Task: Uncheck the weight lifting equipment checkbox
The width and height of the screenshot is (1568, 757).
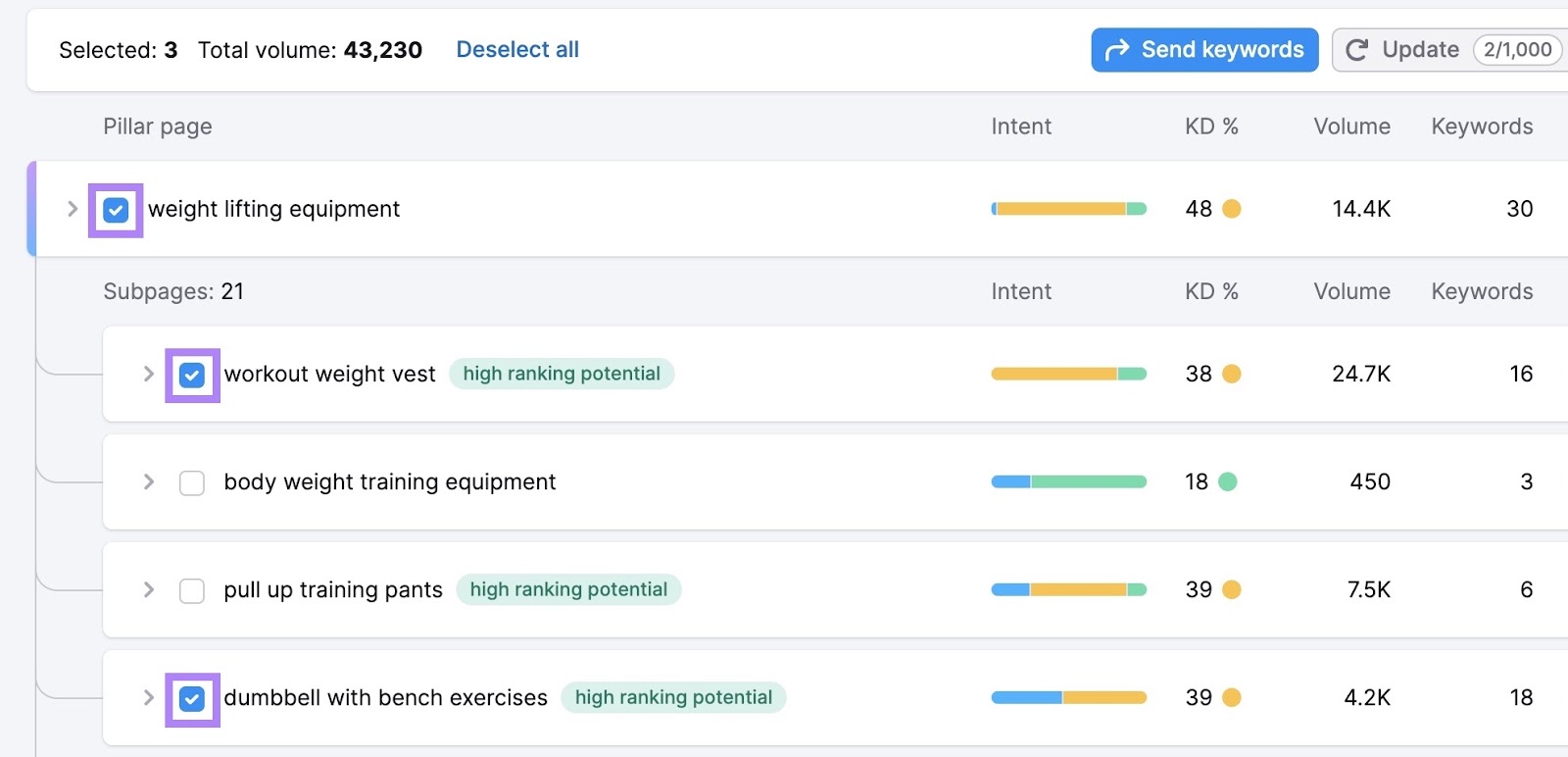Action: point(116,210)
